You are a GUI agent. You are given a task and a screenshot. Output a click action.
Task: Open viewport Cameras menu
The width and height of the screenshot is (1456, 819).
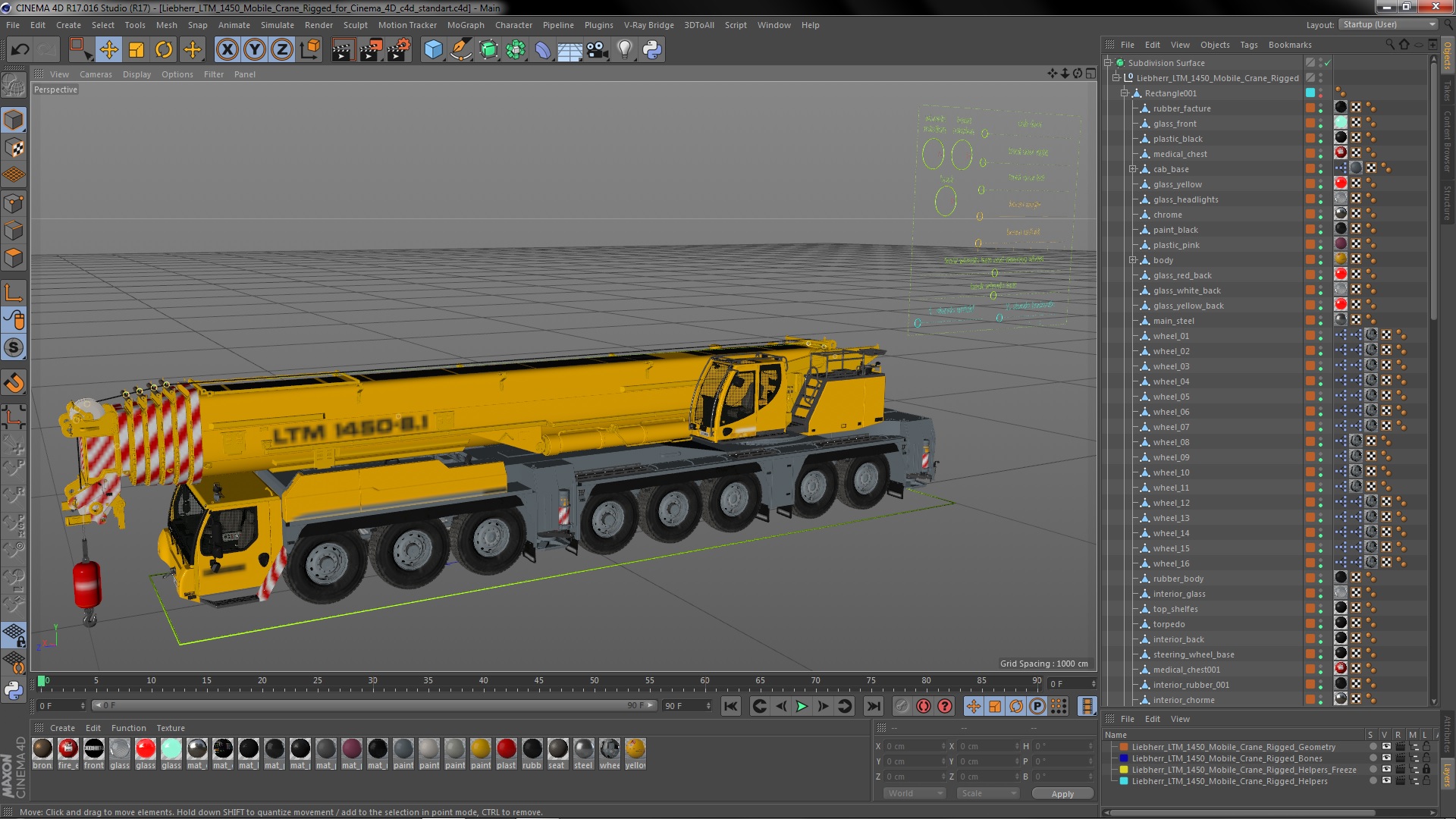click(96, 74)
